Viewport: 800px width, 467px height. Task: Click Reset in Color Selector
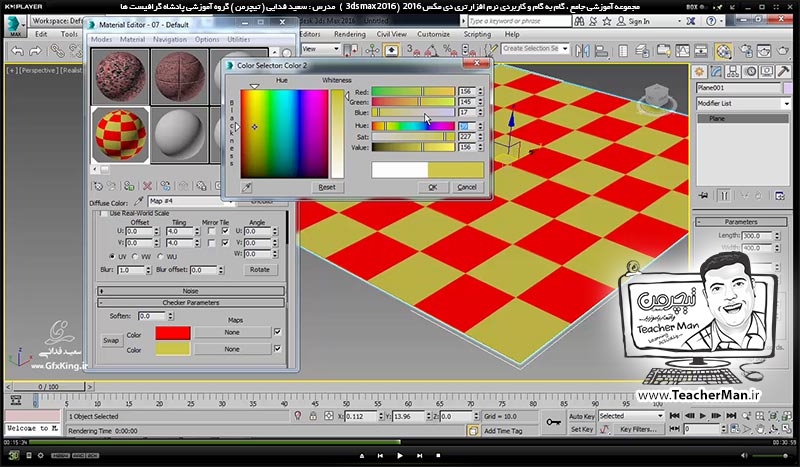[x=327, y=187]
